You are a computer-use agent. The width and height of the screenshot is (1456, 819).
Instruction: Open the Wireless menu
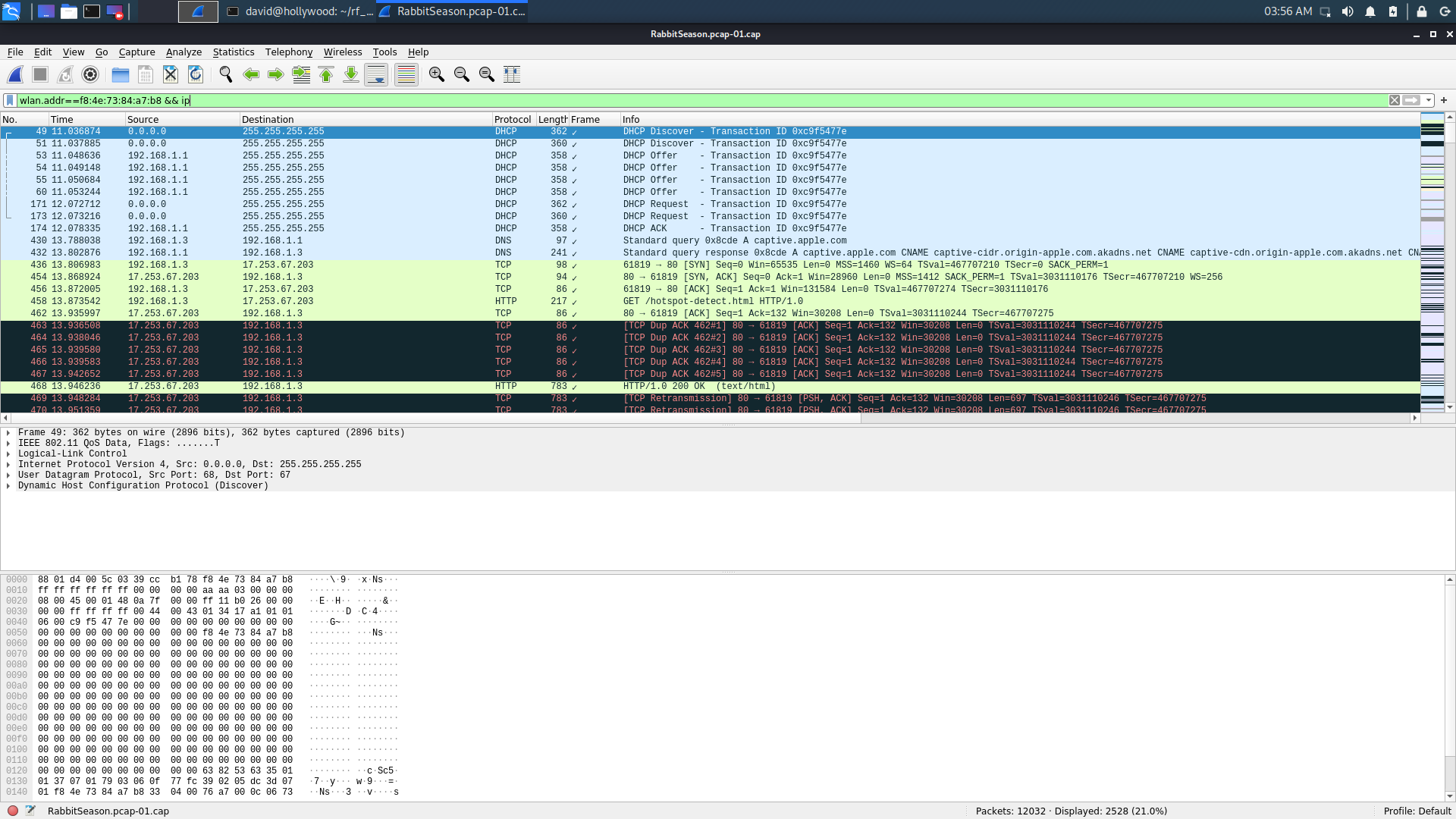coord(342,52)
